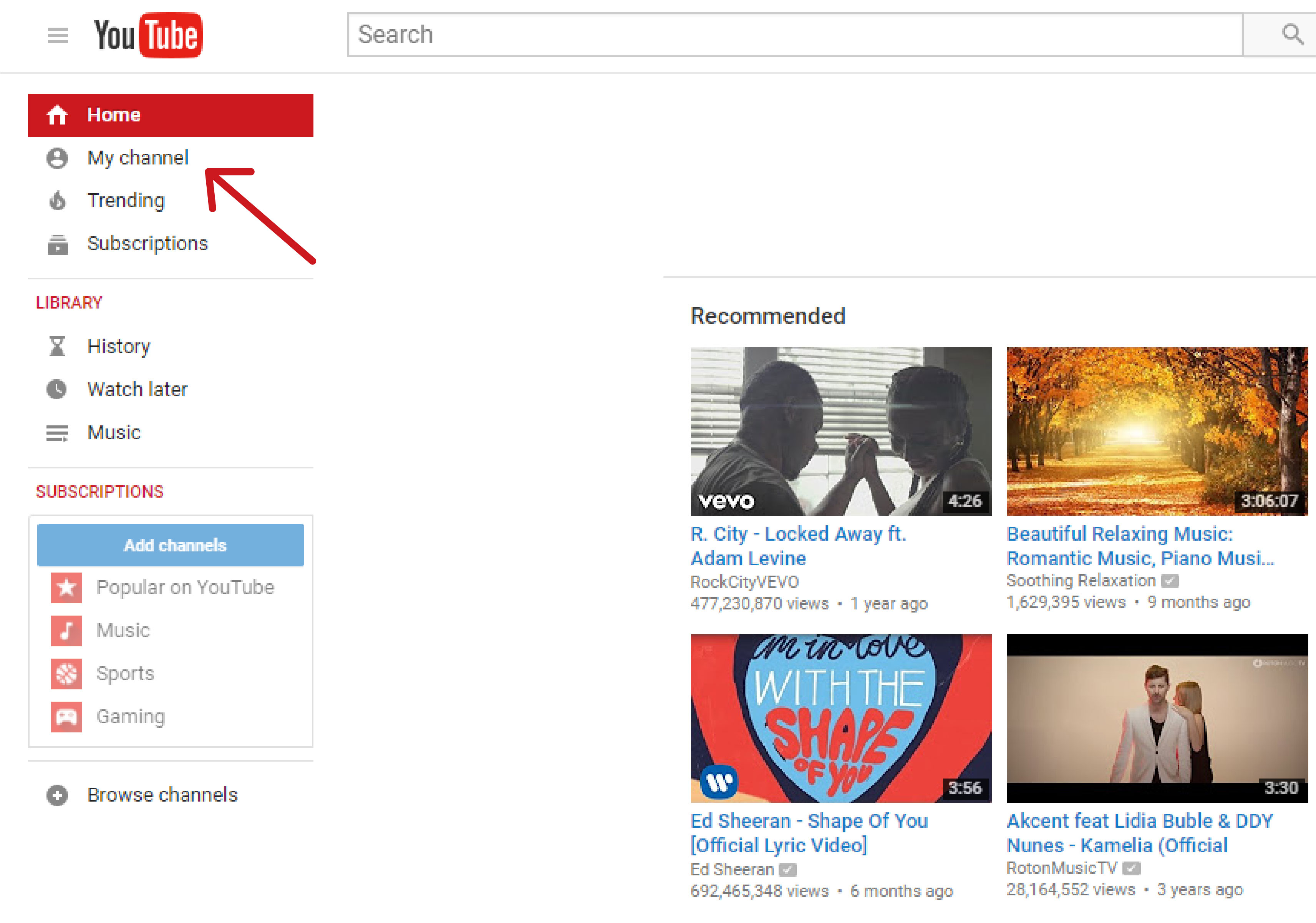
Task: Click title 'R. City - Locked Away ft. Adam Levine'
Action: 799,546
